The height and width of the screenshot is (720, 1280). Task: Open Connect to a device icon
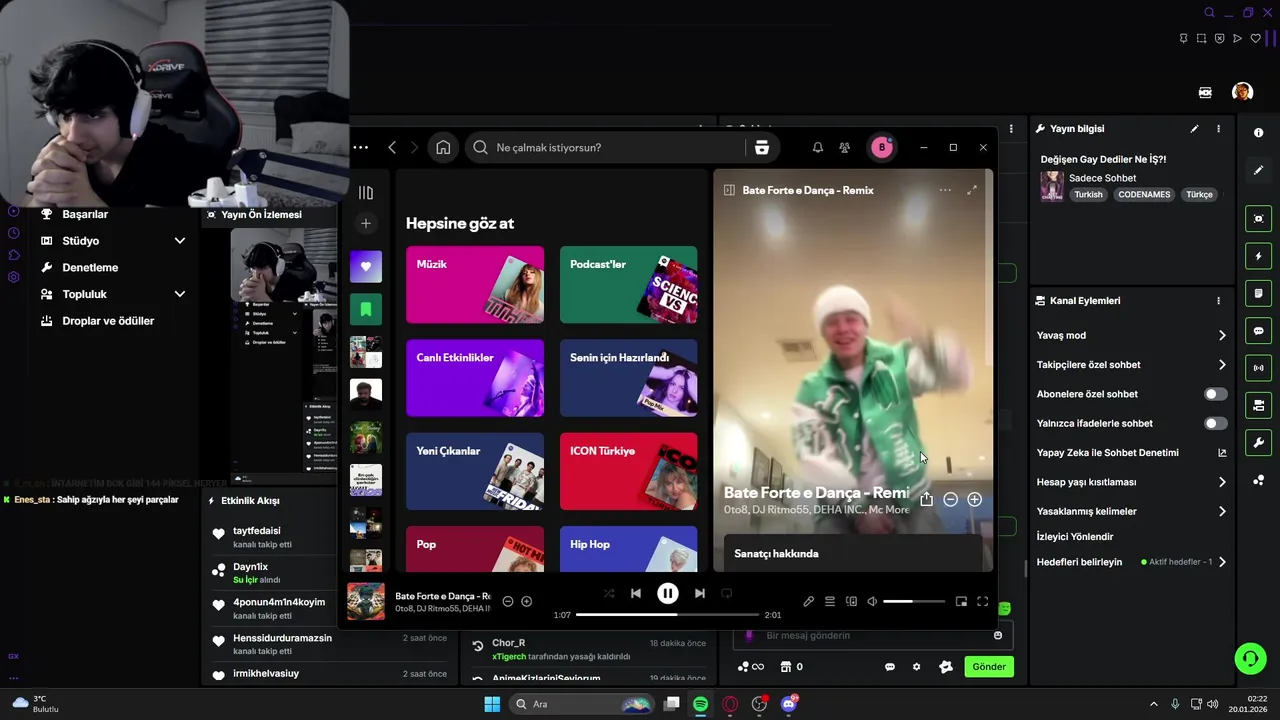click(852, 601)
